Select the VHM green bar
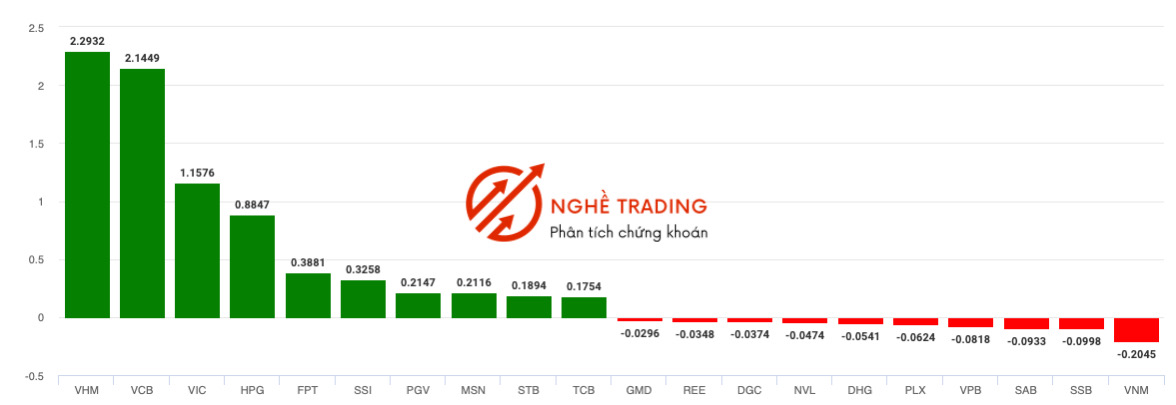Screen dimensions: 1176x405 coord(88,184)
